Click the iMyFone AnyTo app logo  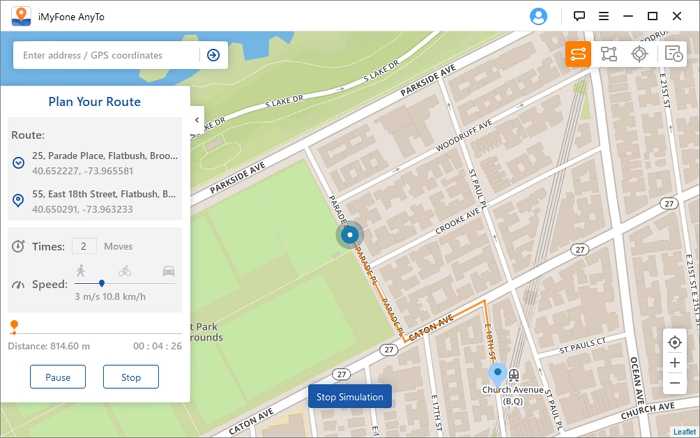pyautogui.click(x=21, y=17)
